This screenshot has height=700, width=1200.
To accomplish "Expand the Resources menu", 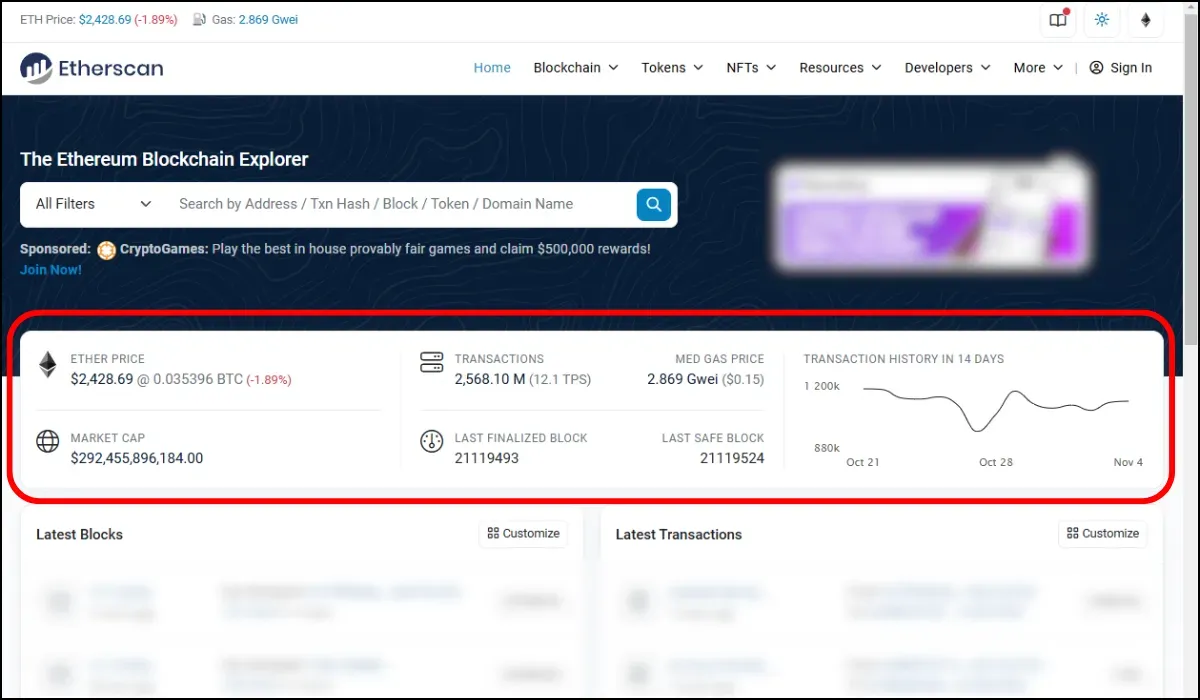I will point(840,68).
